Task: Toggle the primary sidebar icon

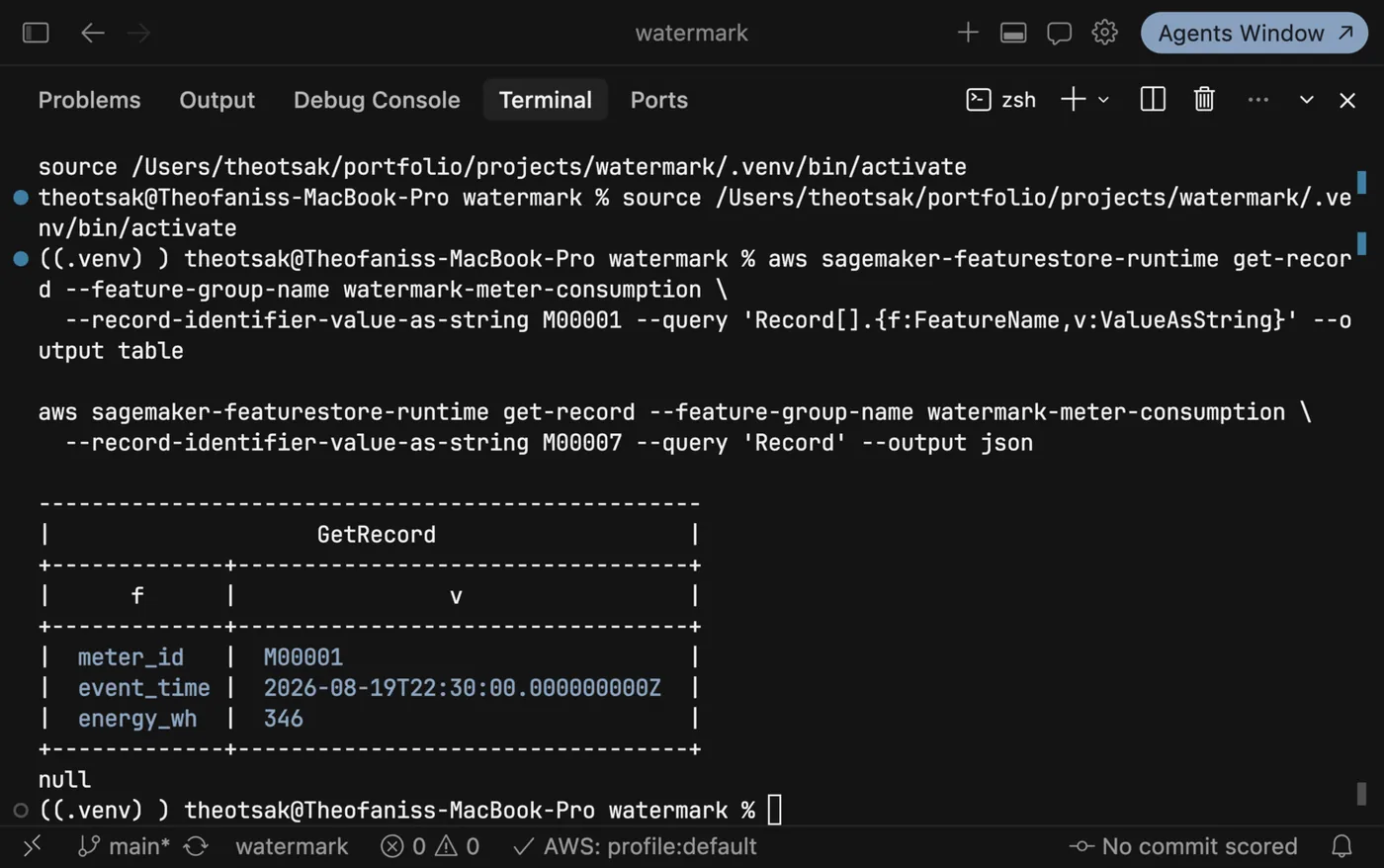Action: 36,33
